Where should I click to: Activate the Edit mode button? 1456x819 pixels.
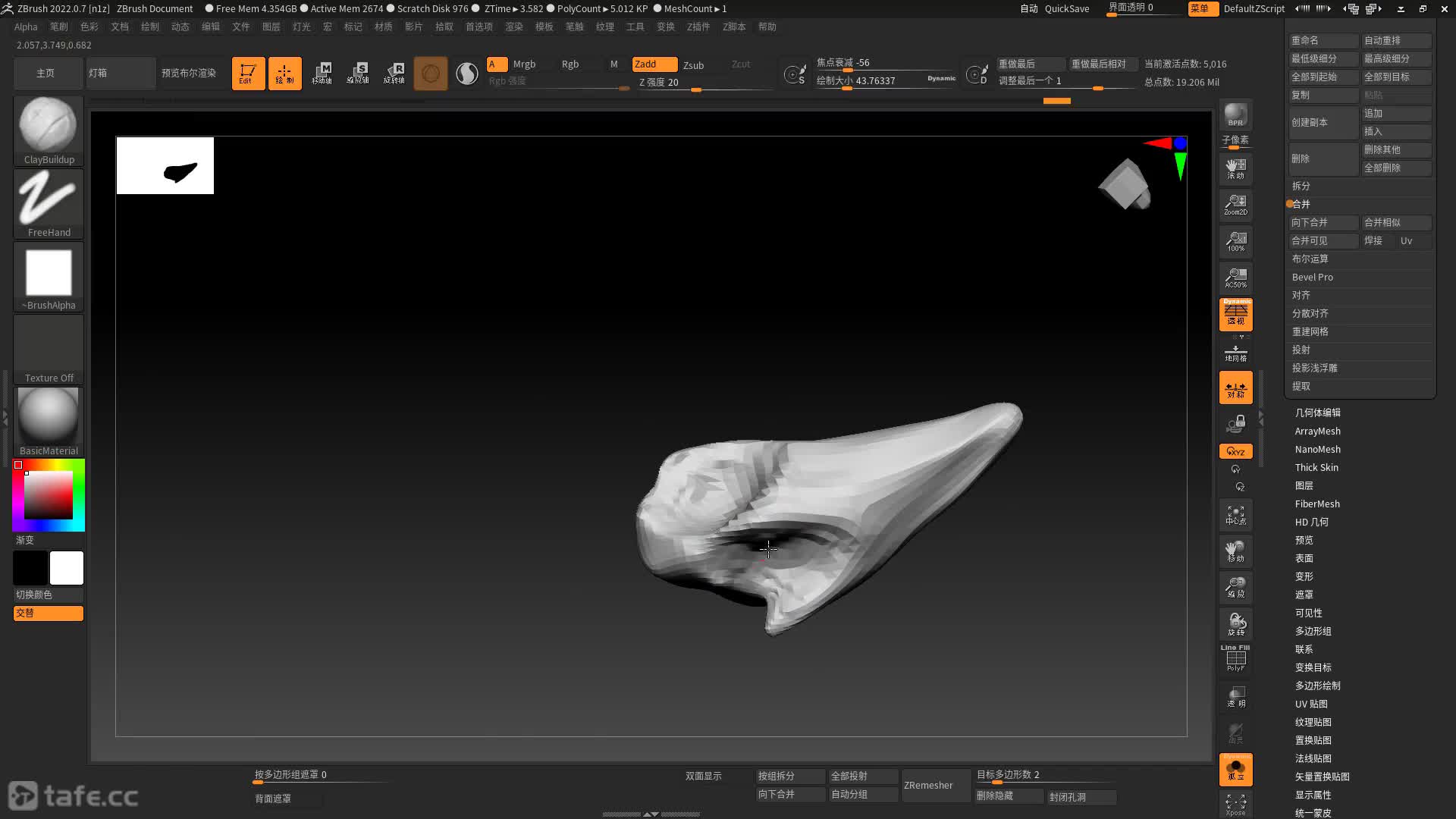248,74
